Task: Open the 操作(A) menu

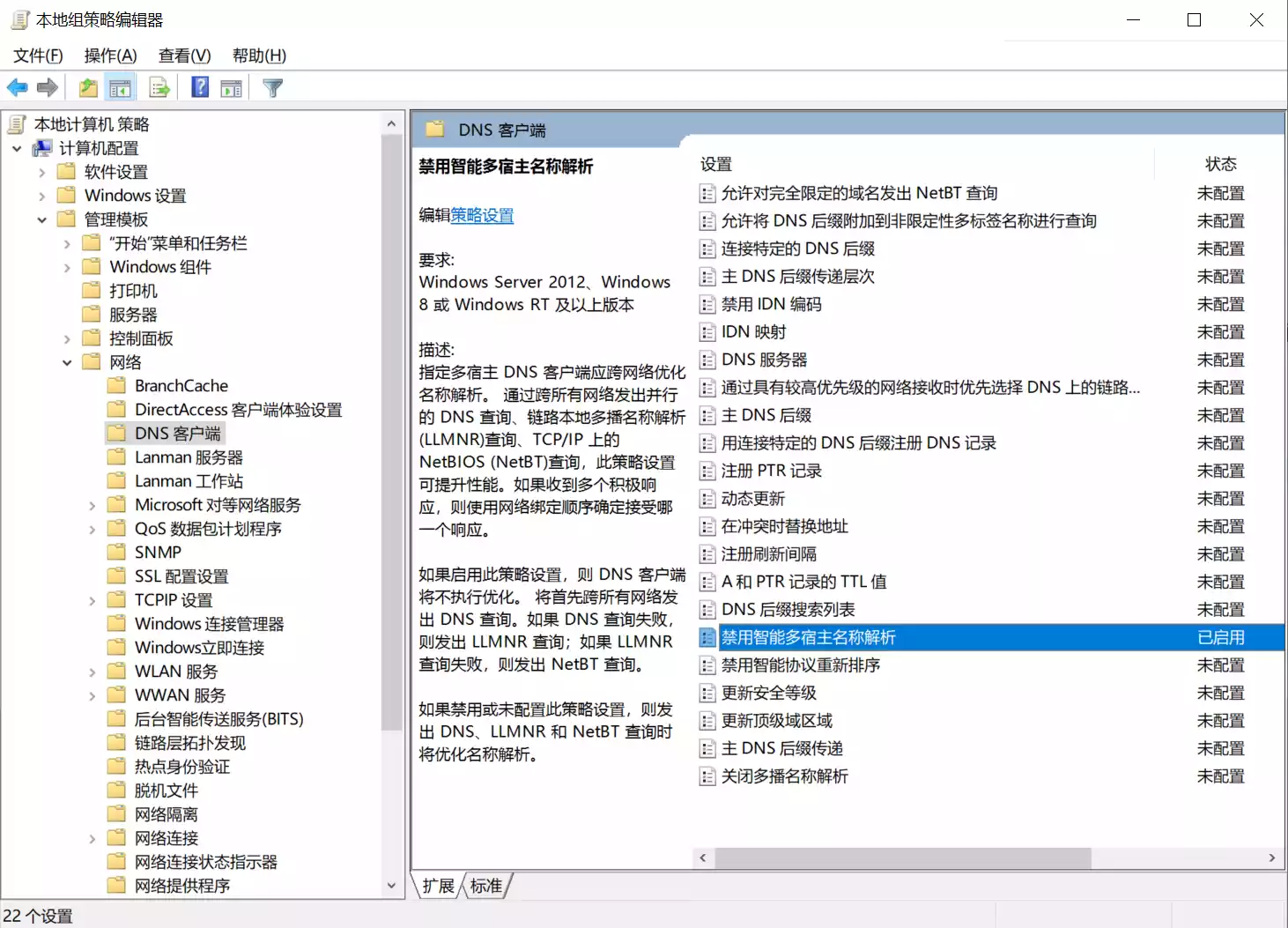Action: point(110,56)
